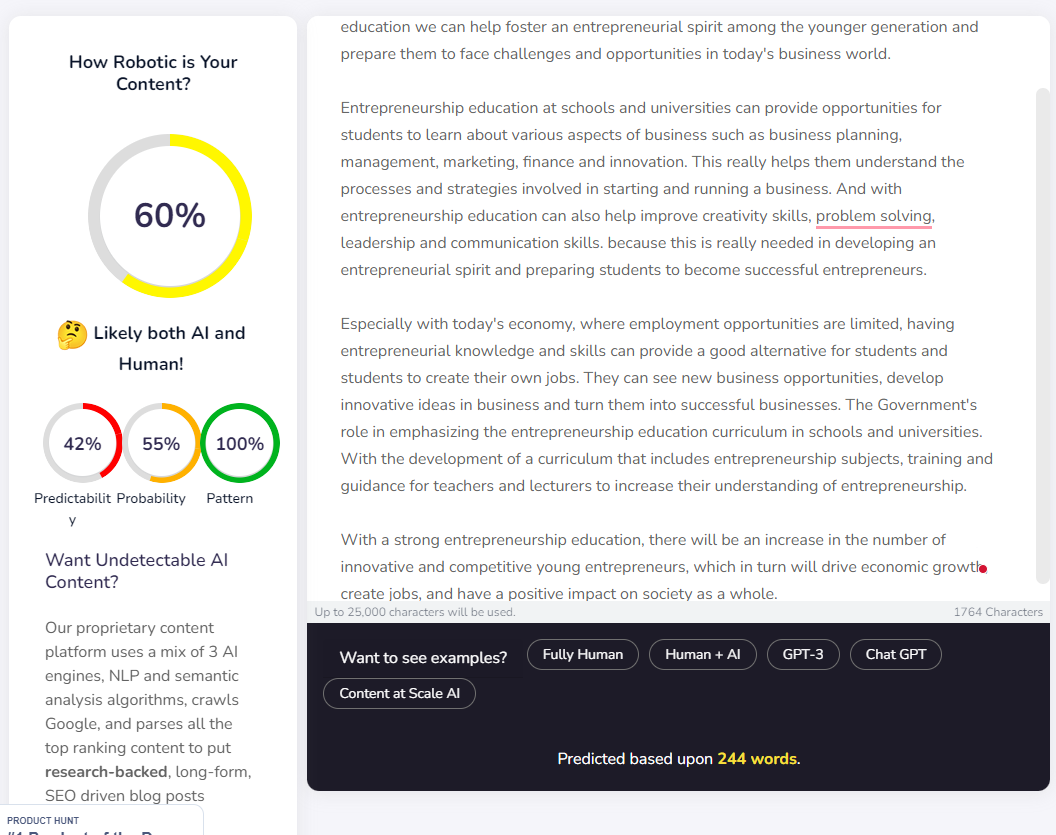Click the 60% overall score circle
This screenshot has width=1056, height=835.
coord(170,215)
